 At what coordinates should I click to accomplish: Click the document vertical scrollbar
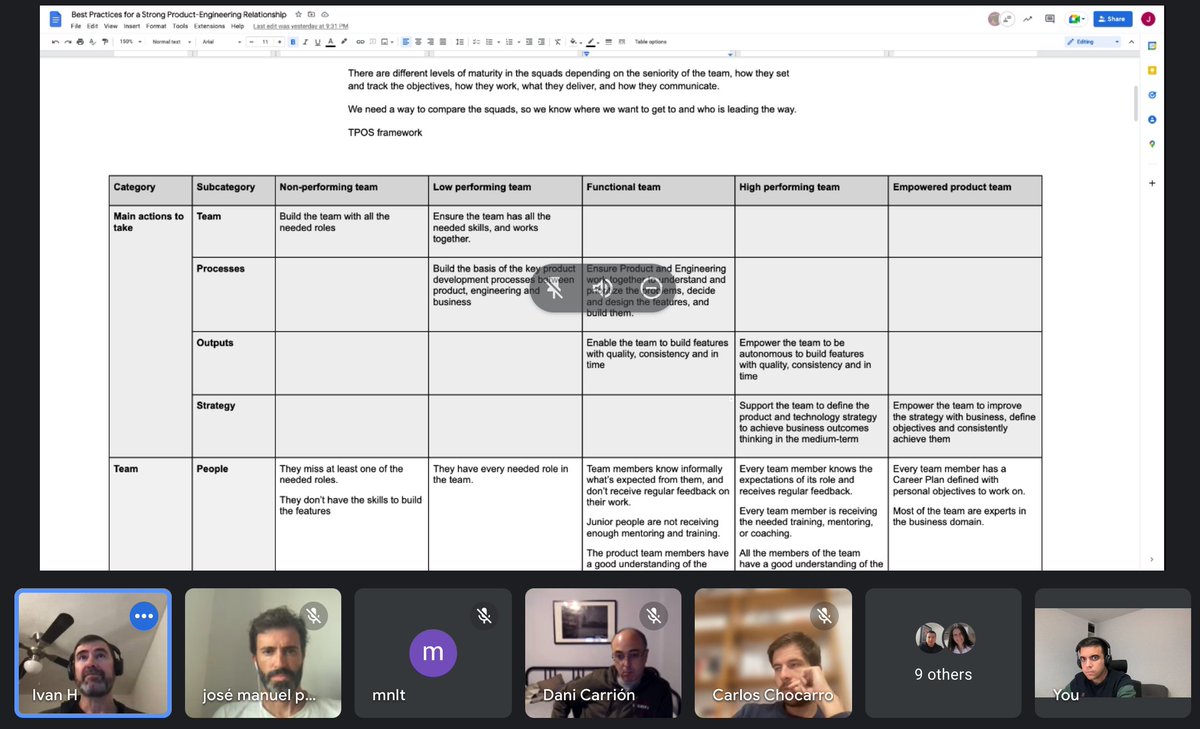pos(1134,103)
